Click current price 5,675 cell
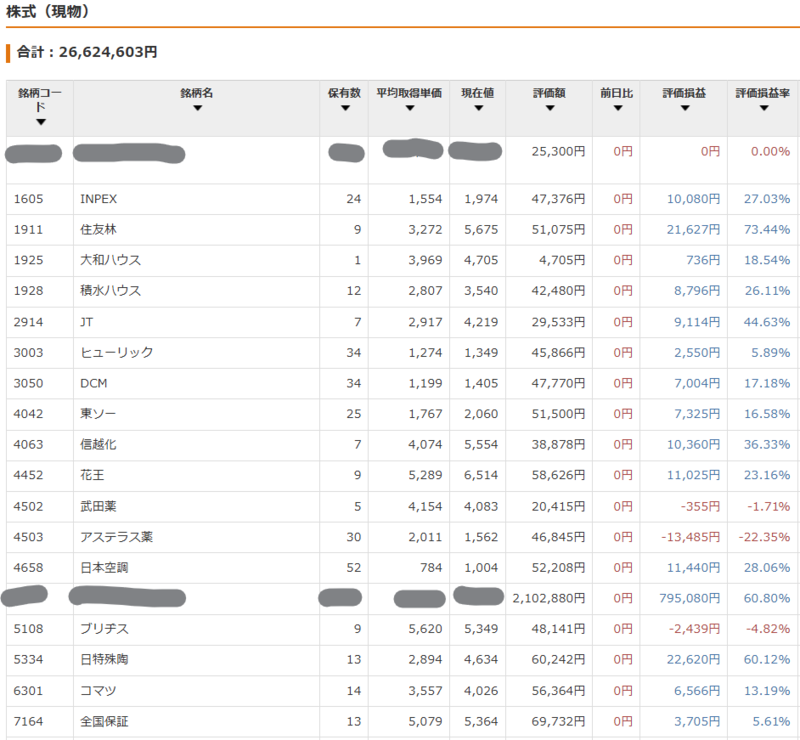Screen dimensions: 800x740 coord(481,230)
